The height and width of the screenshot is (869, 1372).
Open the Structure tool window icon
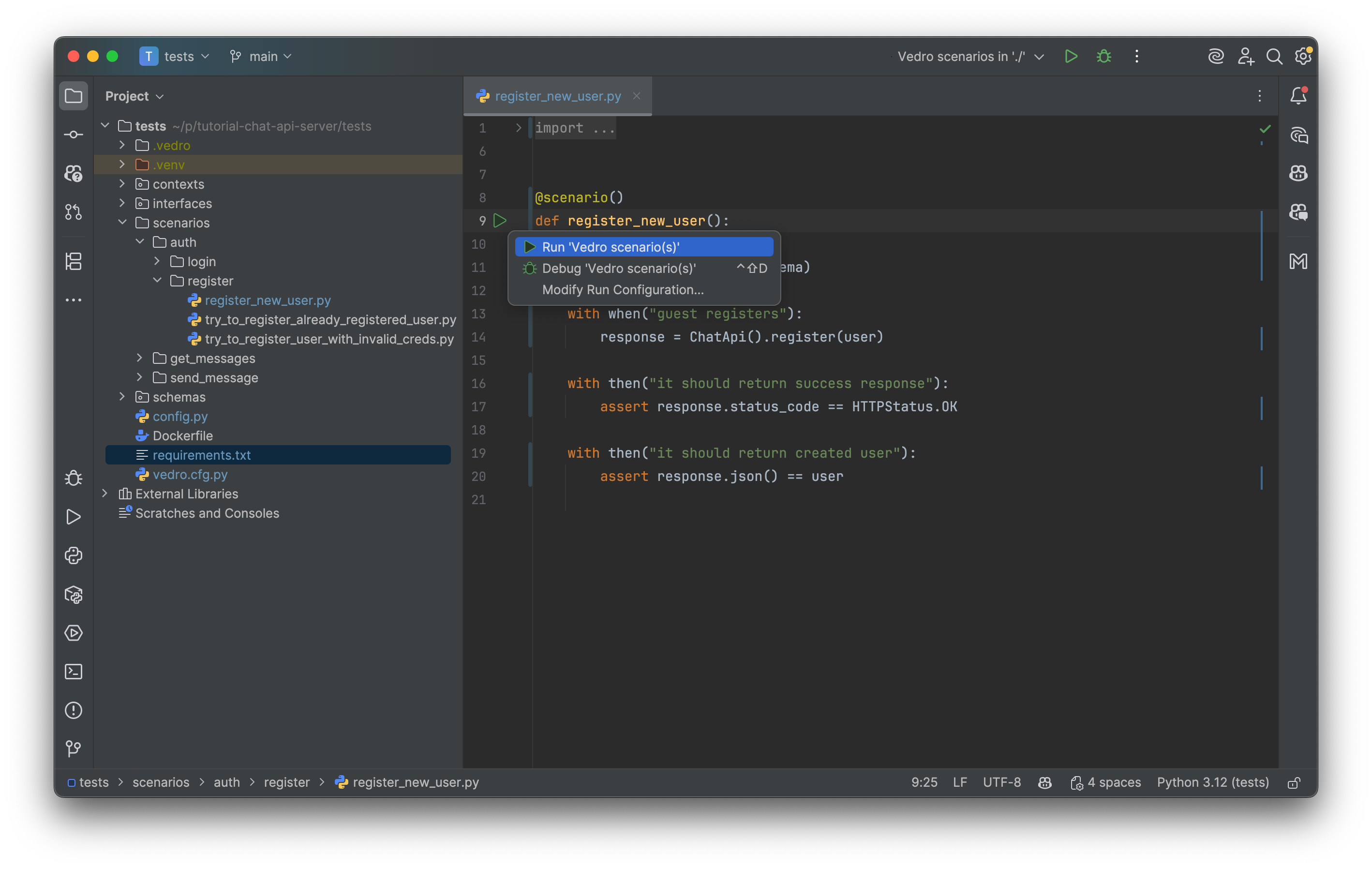pos(73,262)
